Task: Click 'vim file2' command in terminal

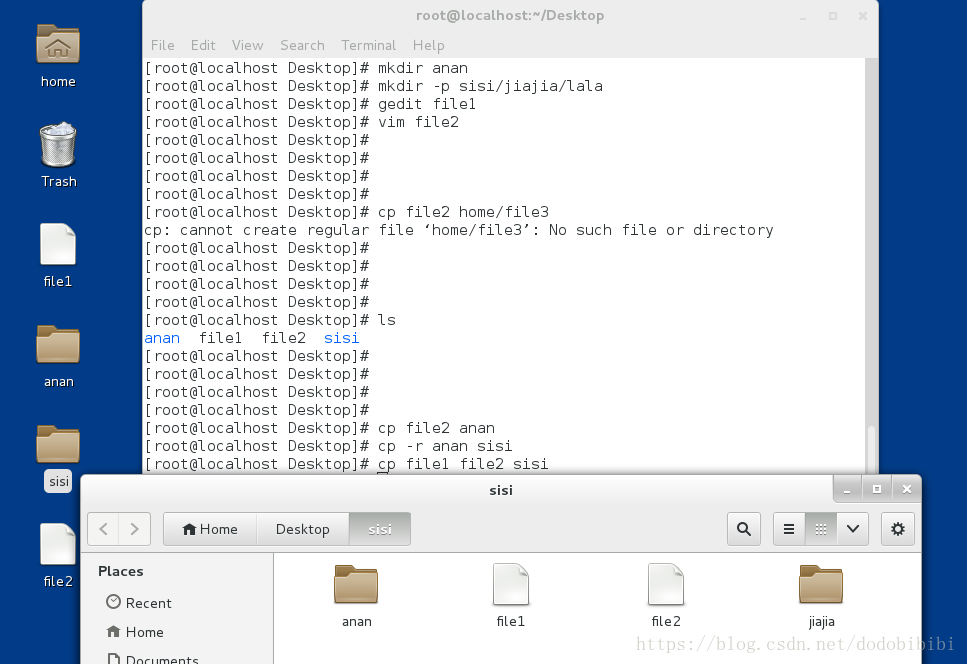Action: [418, 122]
